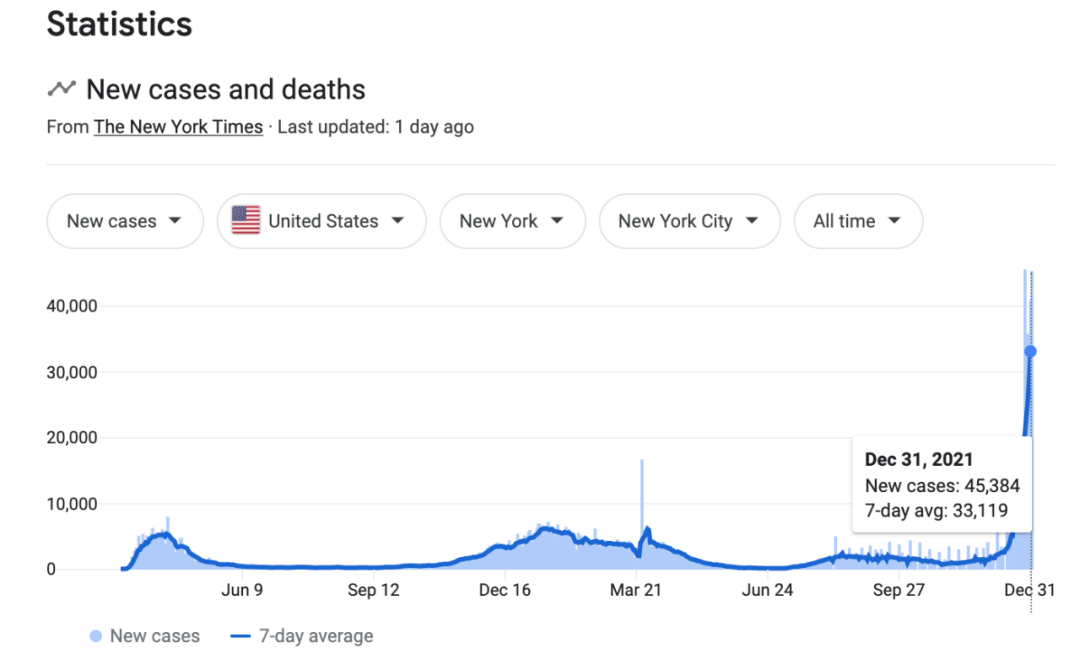Click the Dec 31 data point marker
Image resolution: width=1080 pixels, height=654 pixels.
click(x=1031, y=351)
